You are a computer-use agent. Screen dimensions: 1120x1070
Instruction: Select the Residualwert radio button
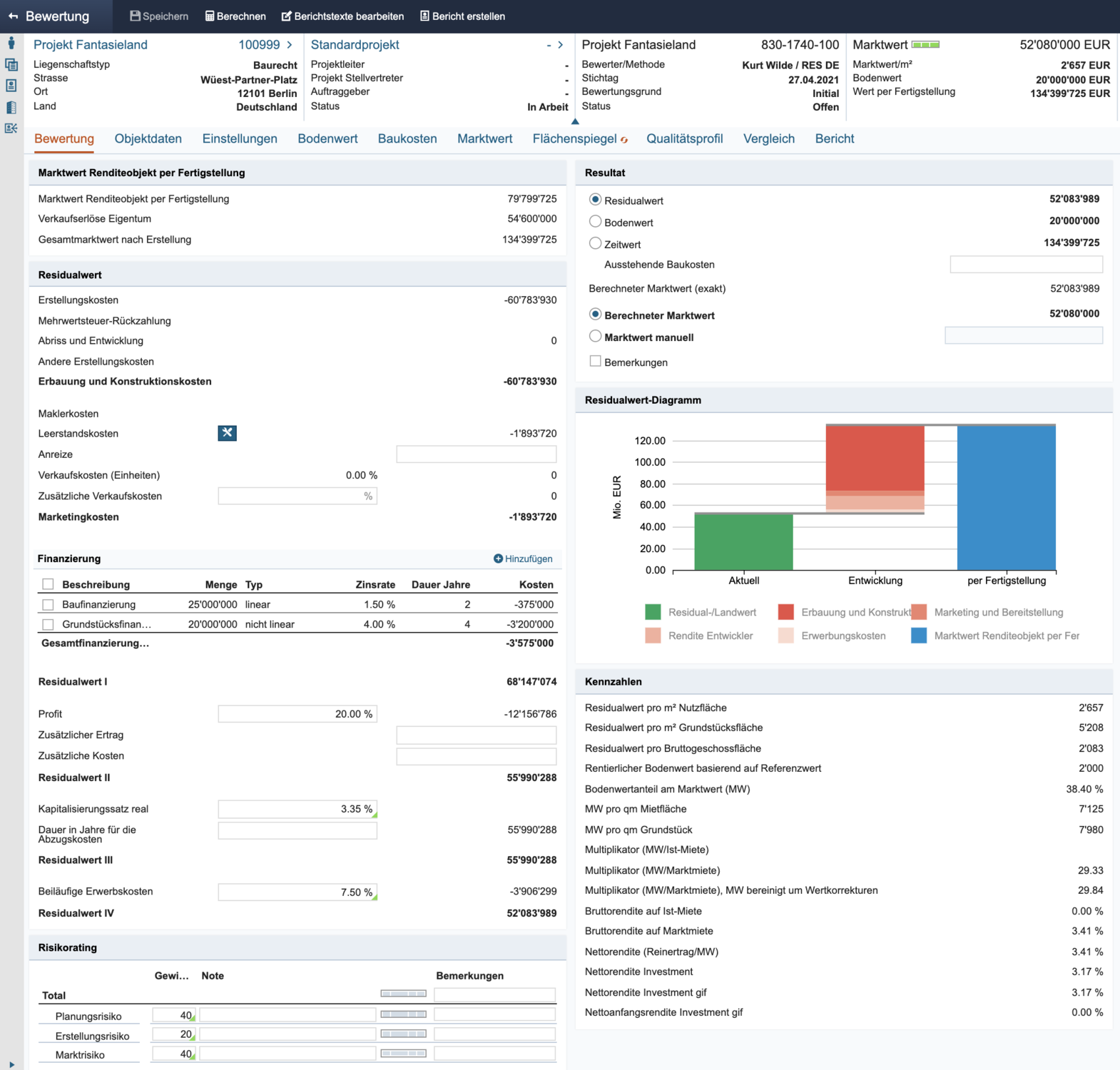tap(595, 200)
